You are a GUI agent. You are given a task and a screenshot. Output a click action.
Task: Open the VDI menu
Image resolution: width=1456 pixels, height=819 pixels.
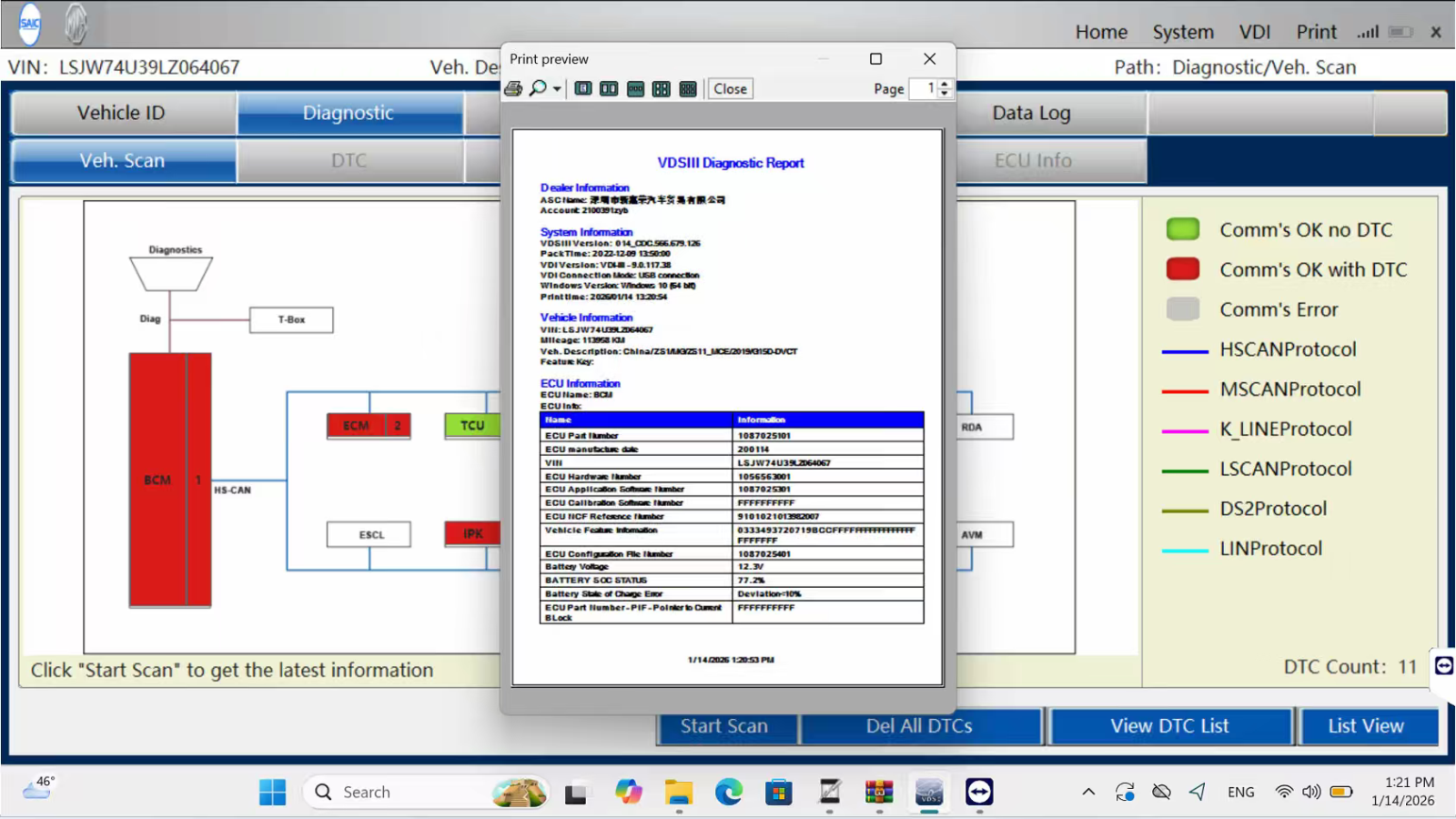1254,32
